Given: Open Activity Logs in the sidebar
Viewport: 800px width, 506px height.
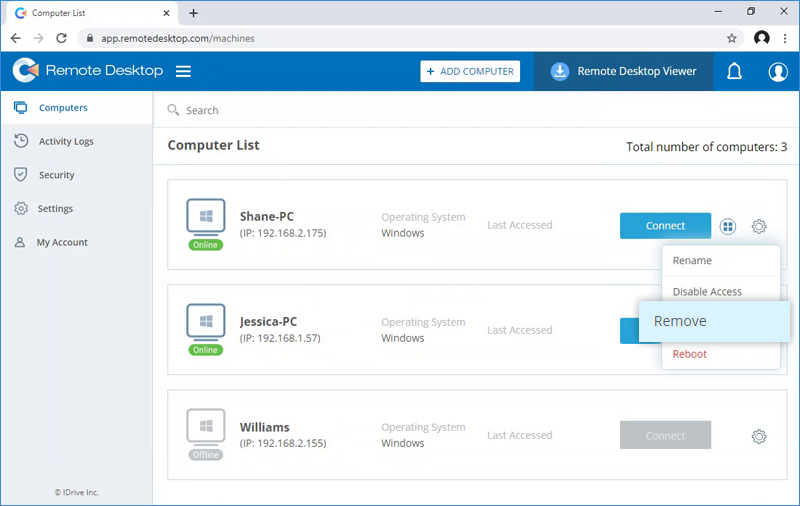Looking at the screenshot, I should pos(66,141).
